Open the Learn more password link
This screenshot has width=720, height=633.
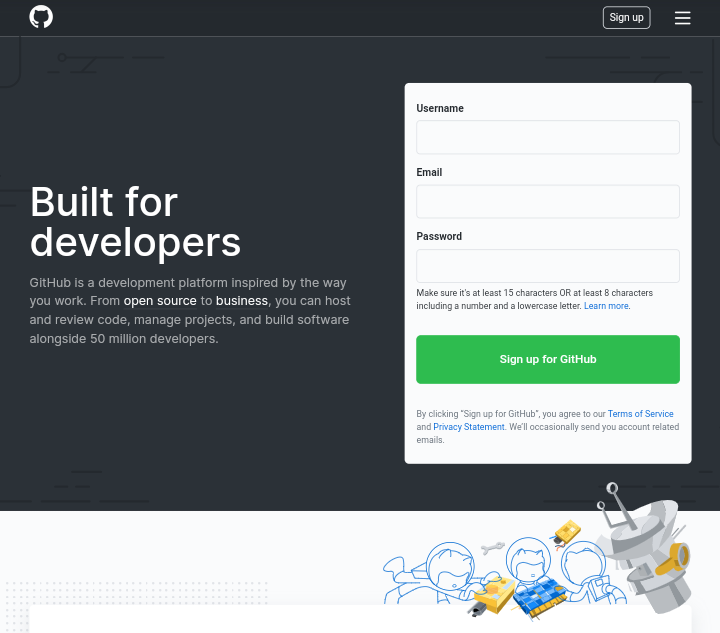pos(606,306)
